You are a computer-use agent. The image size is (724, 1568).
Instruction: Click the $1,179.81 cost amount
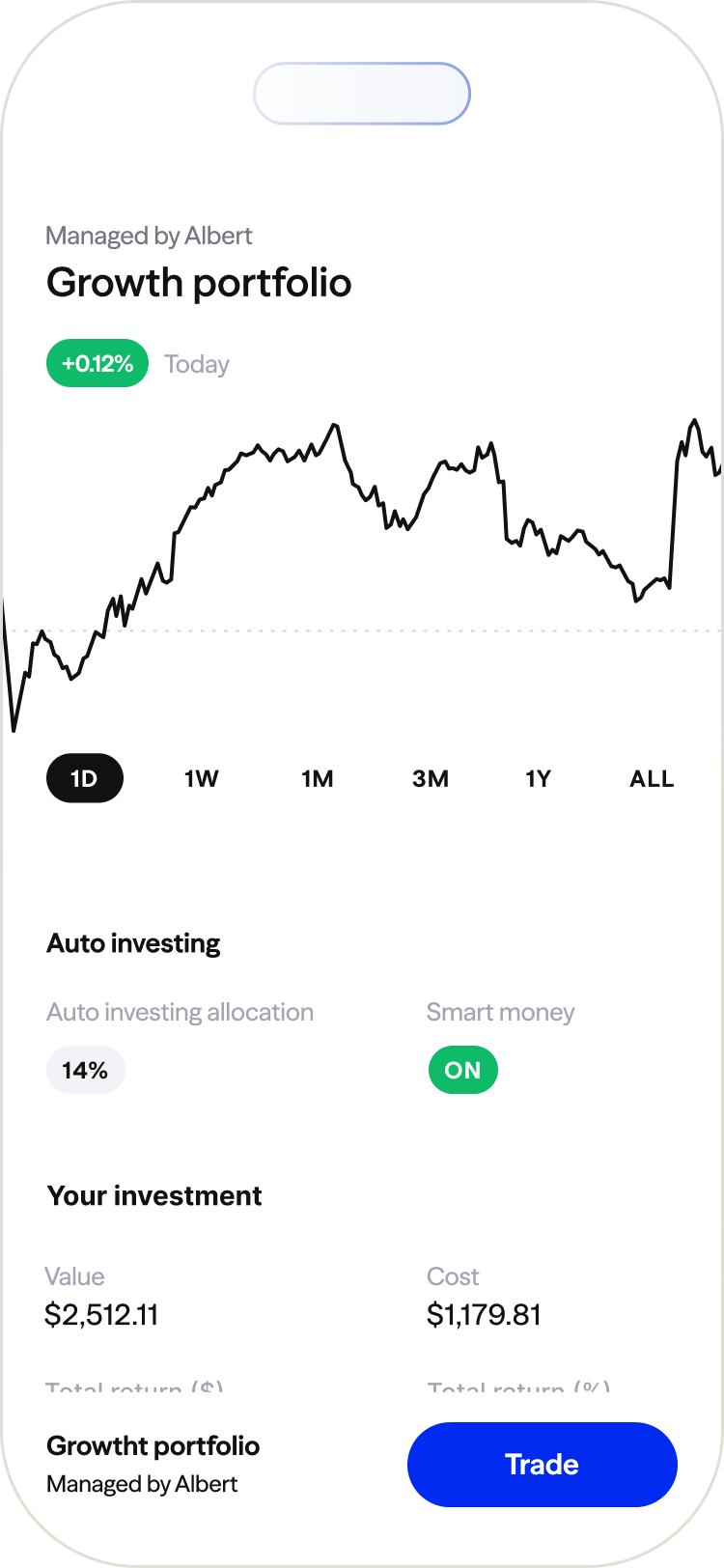coord(484,1314)
